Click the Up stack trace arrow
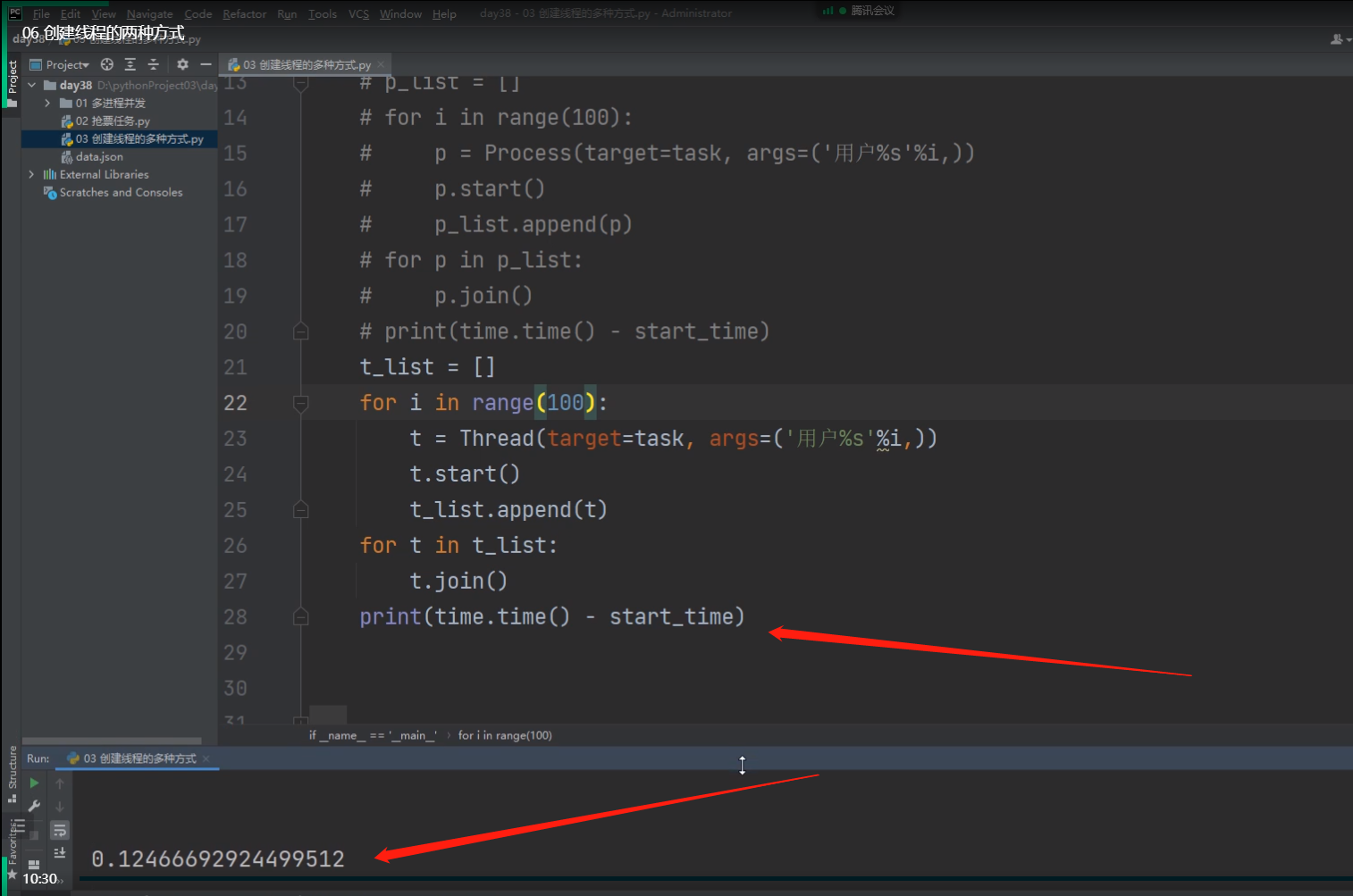The image size is (1353, 896). point(60,783)
